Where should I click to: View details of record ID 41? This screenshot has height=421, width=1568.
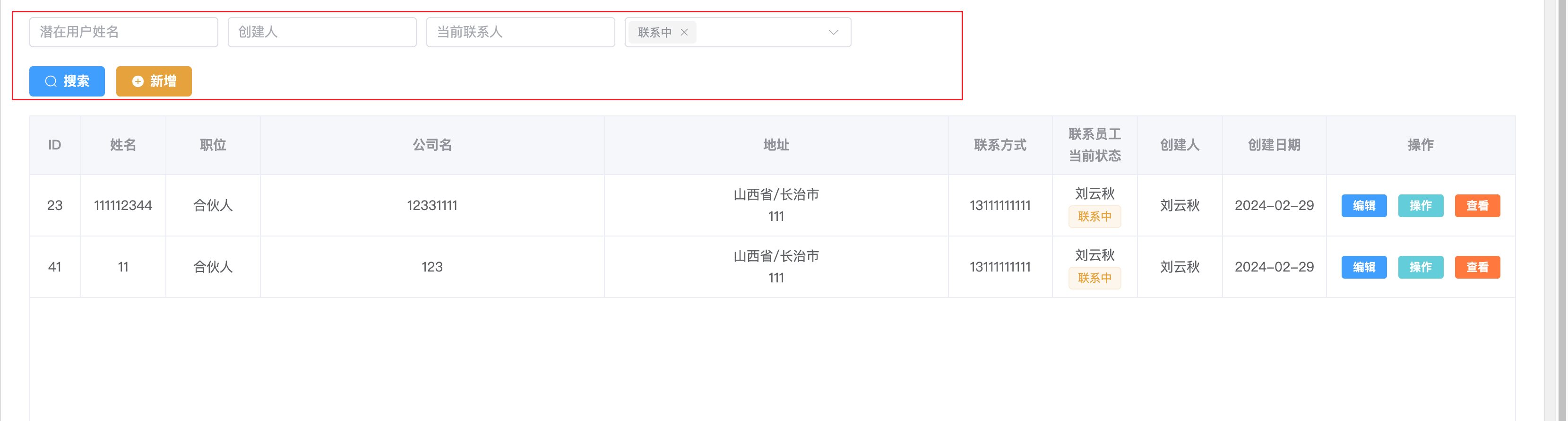[1477, 267]
